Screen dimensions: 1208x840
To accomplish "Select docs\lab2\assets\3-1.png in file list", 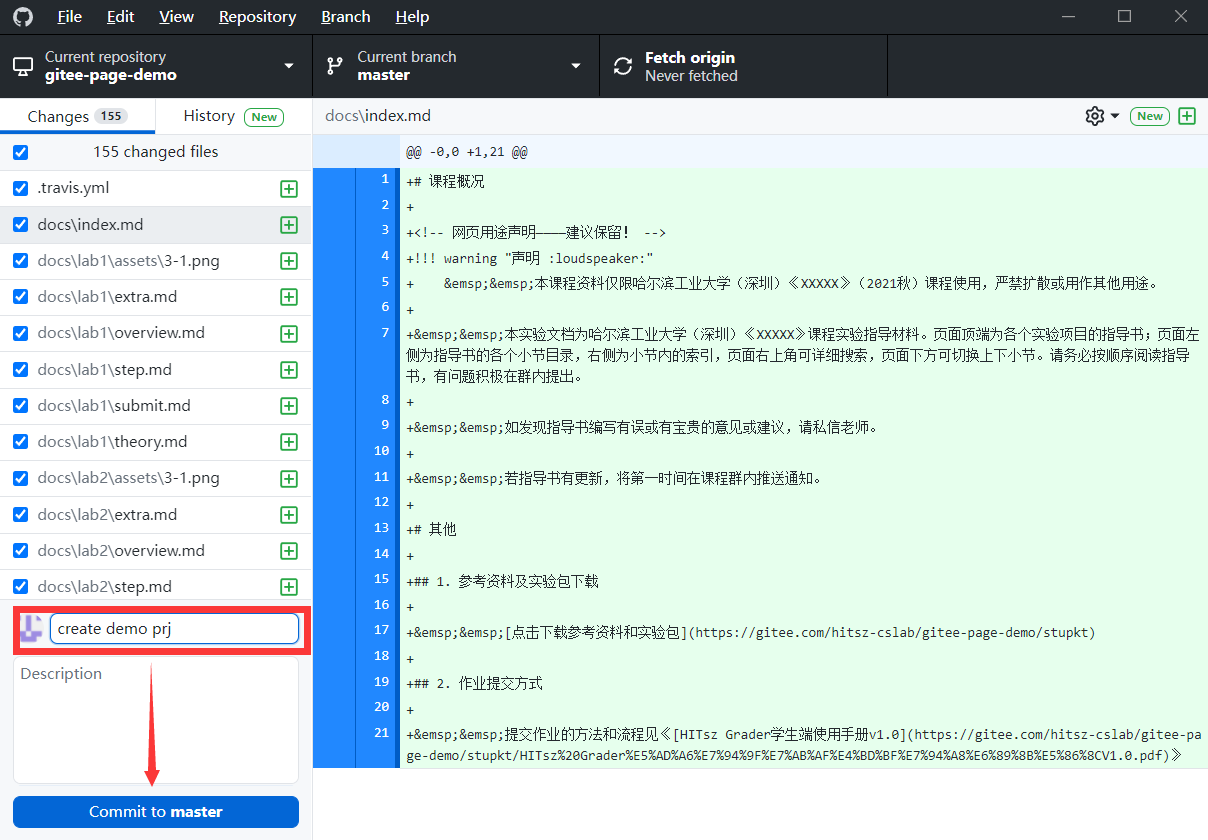I will point(156,478).
